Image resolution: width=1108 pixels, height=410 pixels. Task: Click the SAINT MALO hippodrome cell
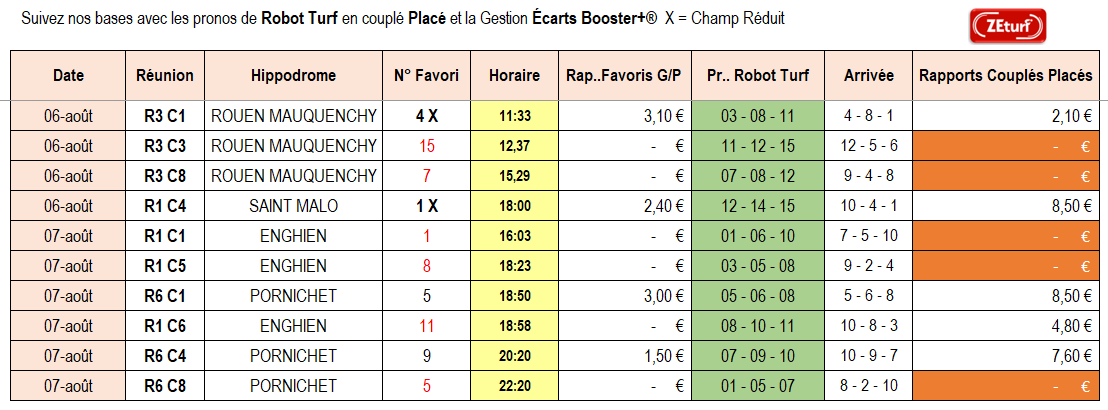(x=293, y=206)
